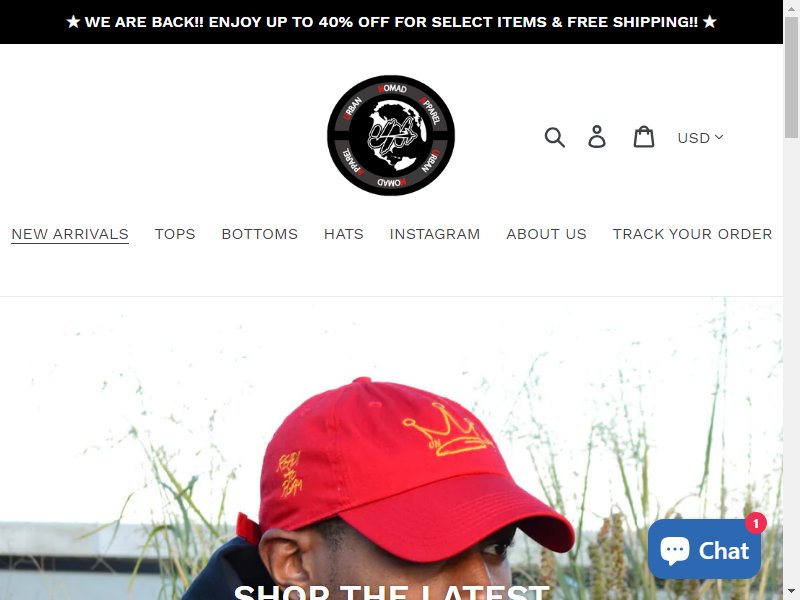This screenshot has height=600, width=800.
Task: Open the shopping bag cart icon
Action: click(x=644, y=137)
